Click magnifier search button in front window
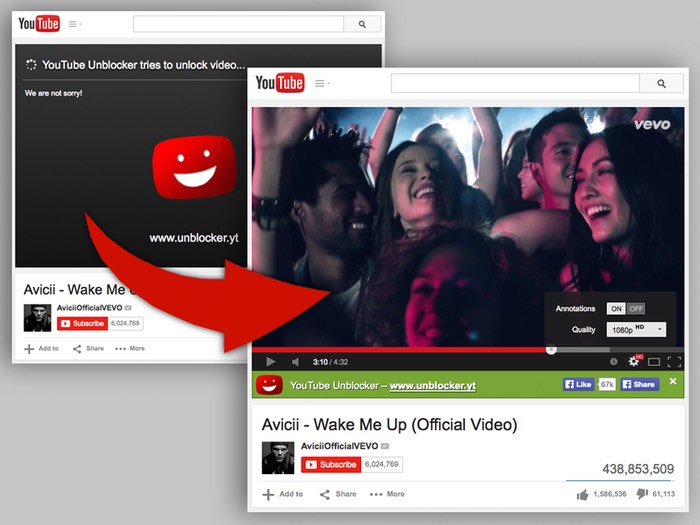The image size is (700, 525). pyautogui.click(x=661, y=83)
